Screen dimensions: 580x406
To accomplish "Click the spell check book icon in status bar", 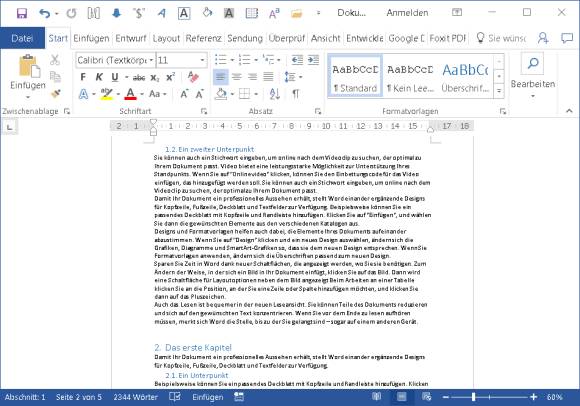I will [175, 397].
